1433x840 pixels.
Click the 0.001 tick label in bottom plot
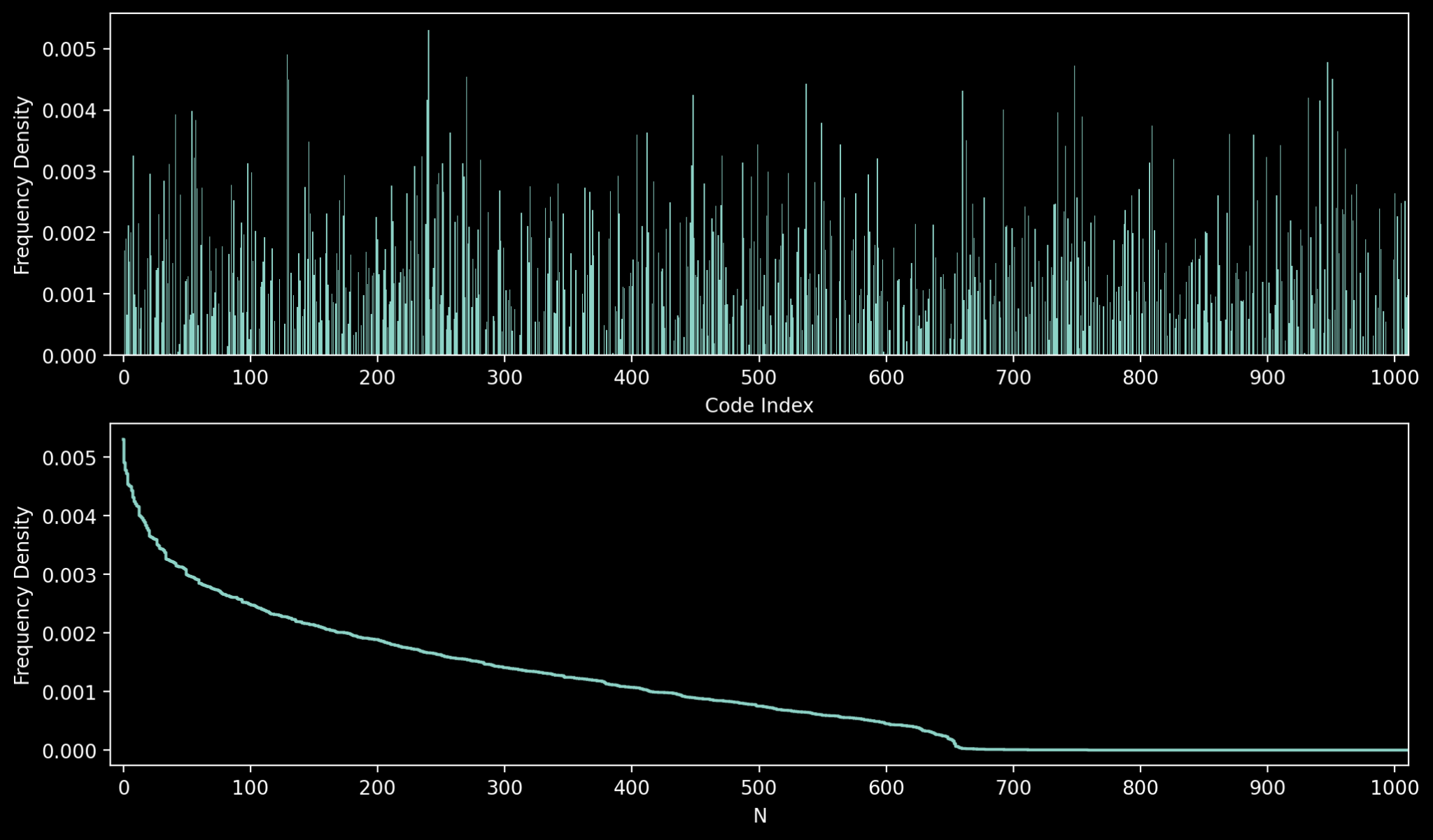click(69, 692)
